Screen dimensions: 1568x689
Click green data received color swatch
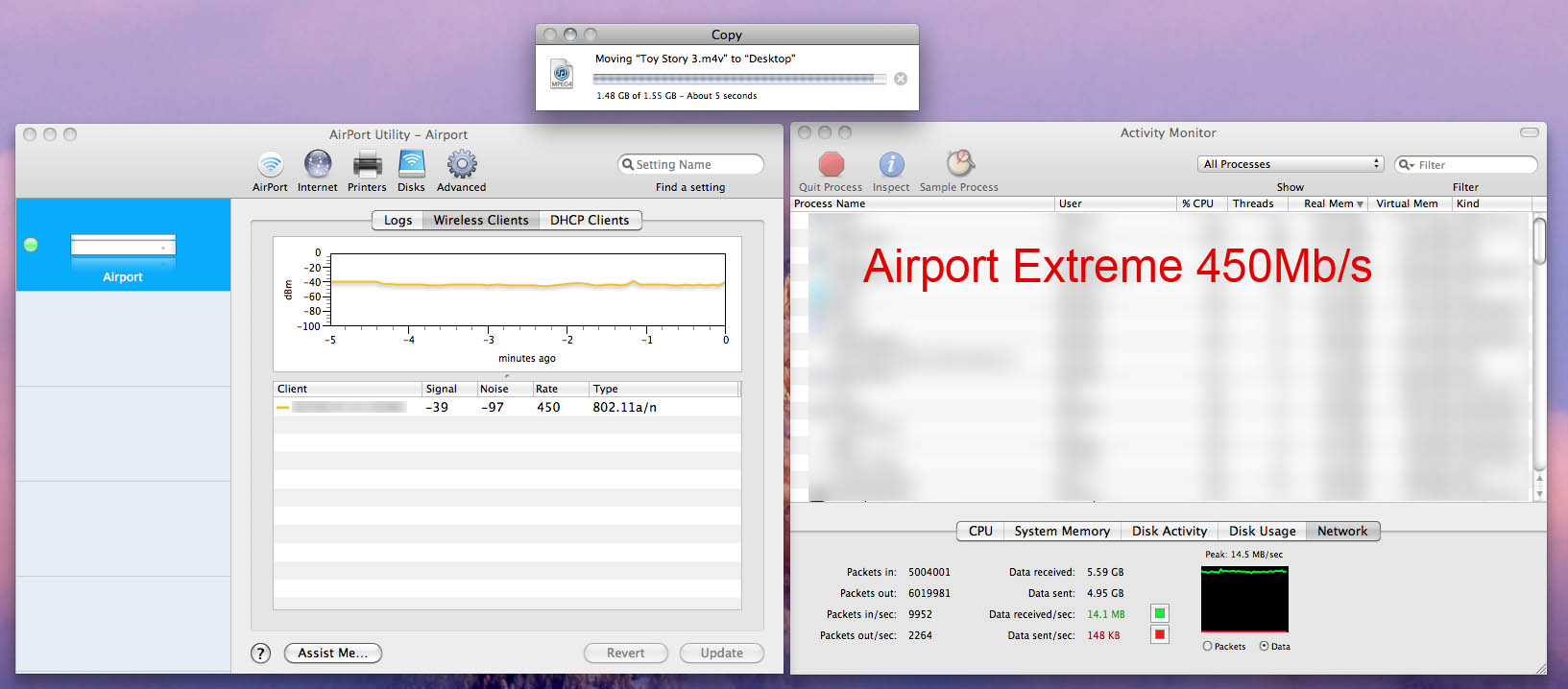point(1160,613)
